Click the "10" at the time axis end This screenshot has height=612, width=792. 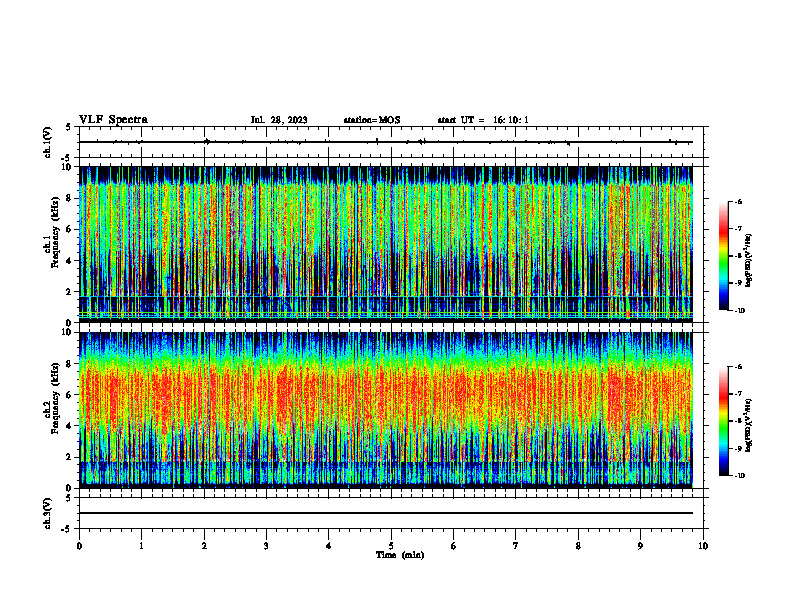click(x=703, y=546)
